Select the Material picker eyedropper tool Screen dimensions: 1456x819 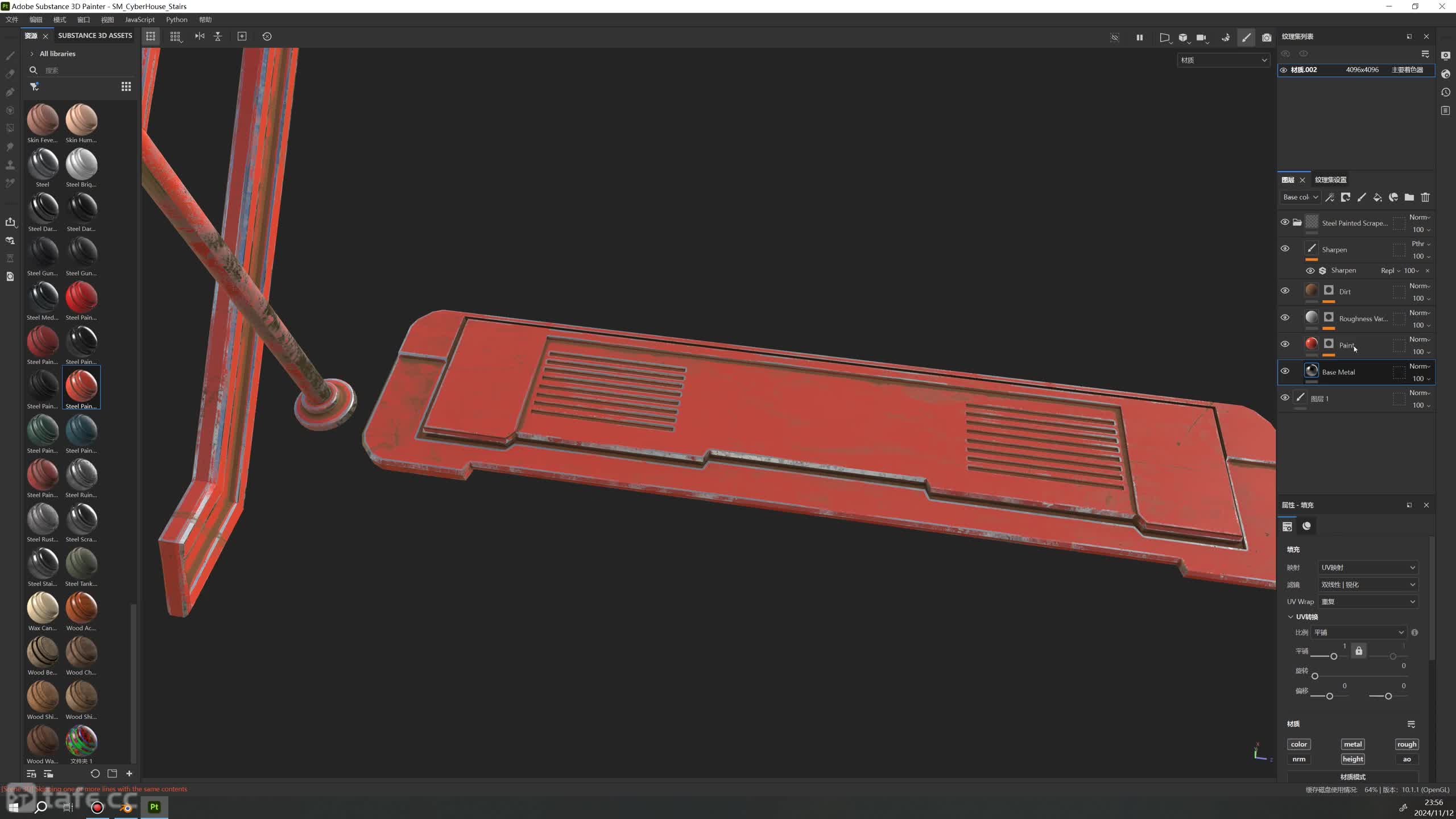click(x=10, y=183)
